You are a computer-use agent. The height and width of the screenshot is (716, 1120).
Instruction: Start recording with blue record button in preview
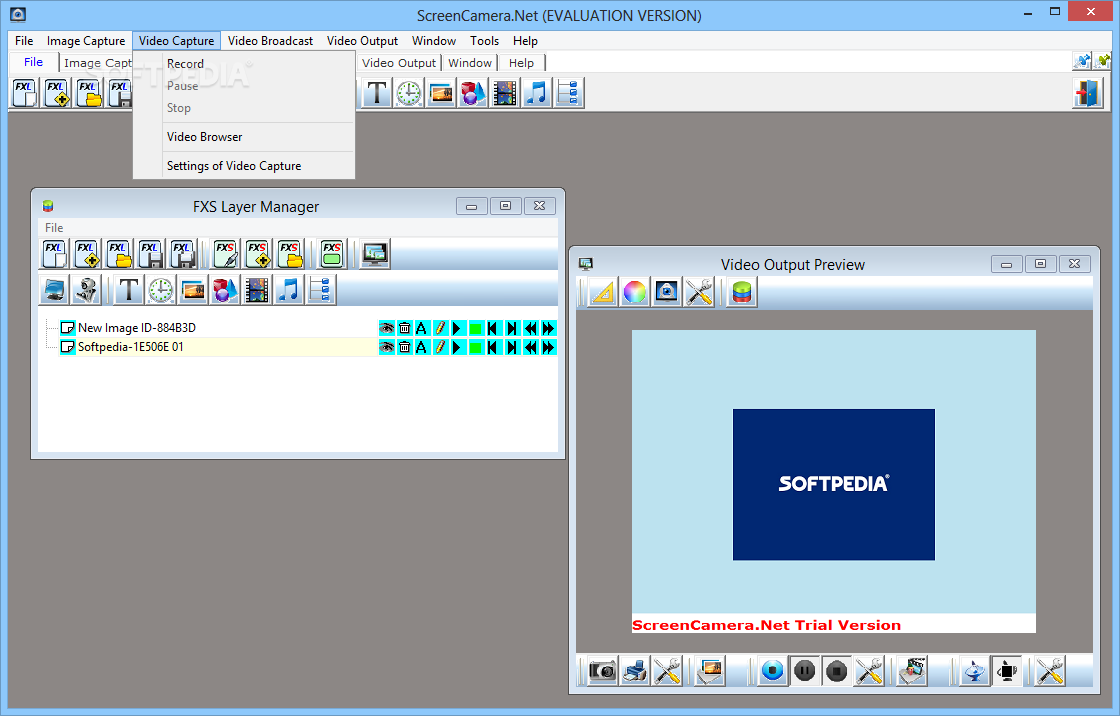click(772, 671)
